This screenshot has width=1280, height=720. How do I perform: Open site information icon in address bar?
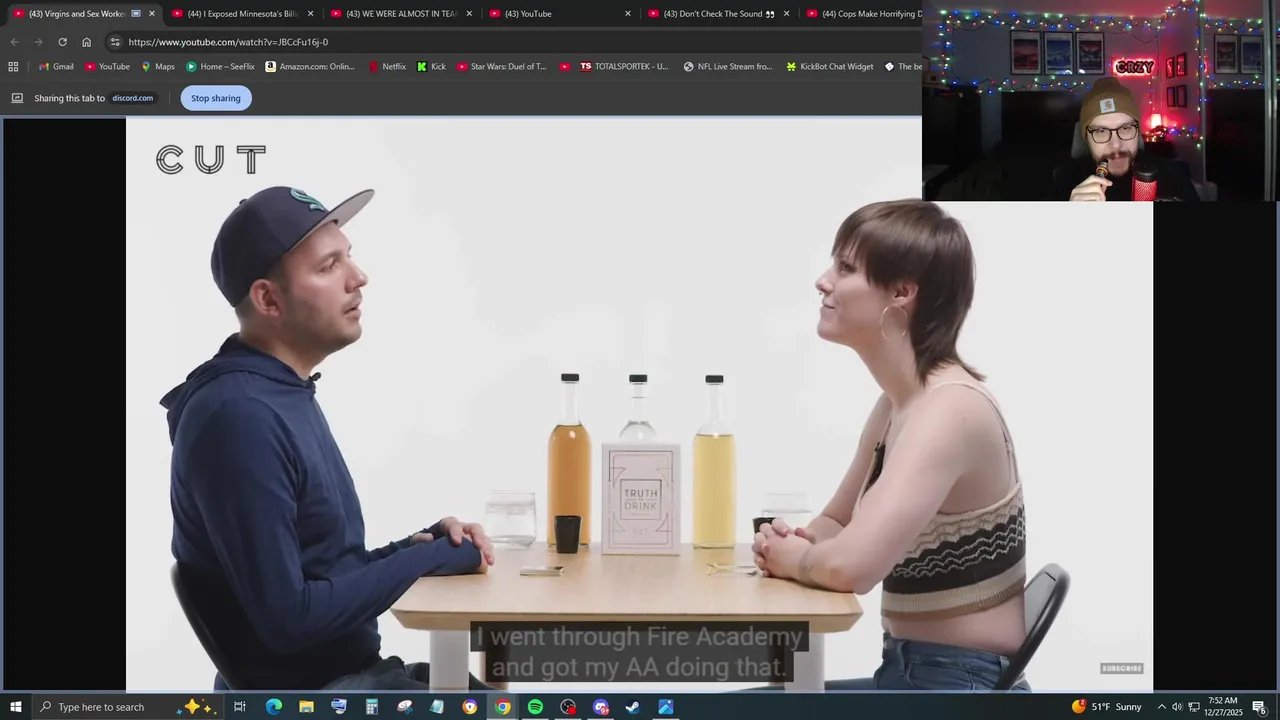(x=115, y=42)
